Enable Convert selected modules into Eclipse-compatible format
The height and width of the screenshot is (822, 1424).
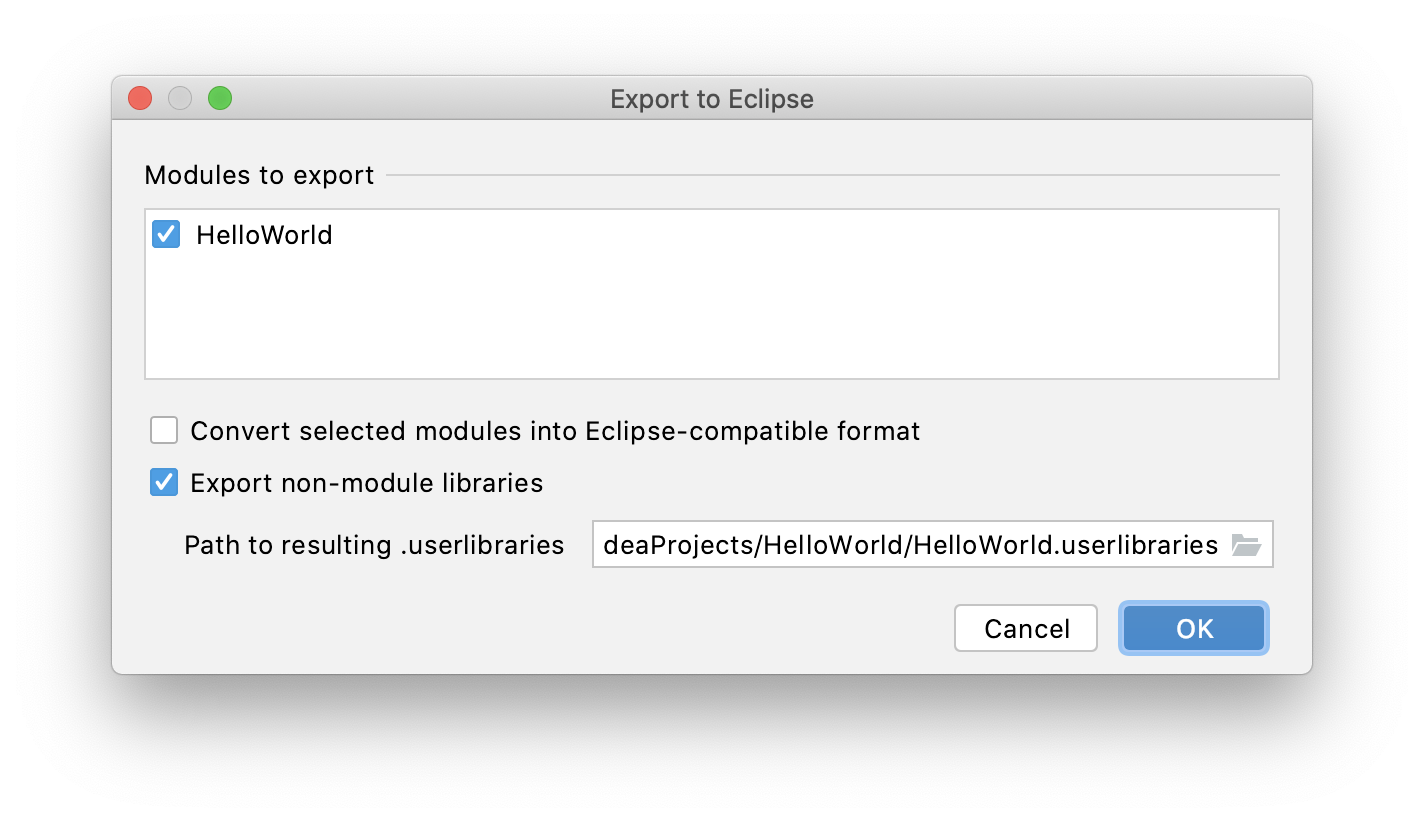tap(163, 430)
